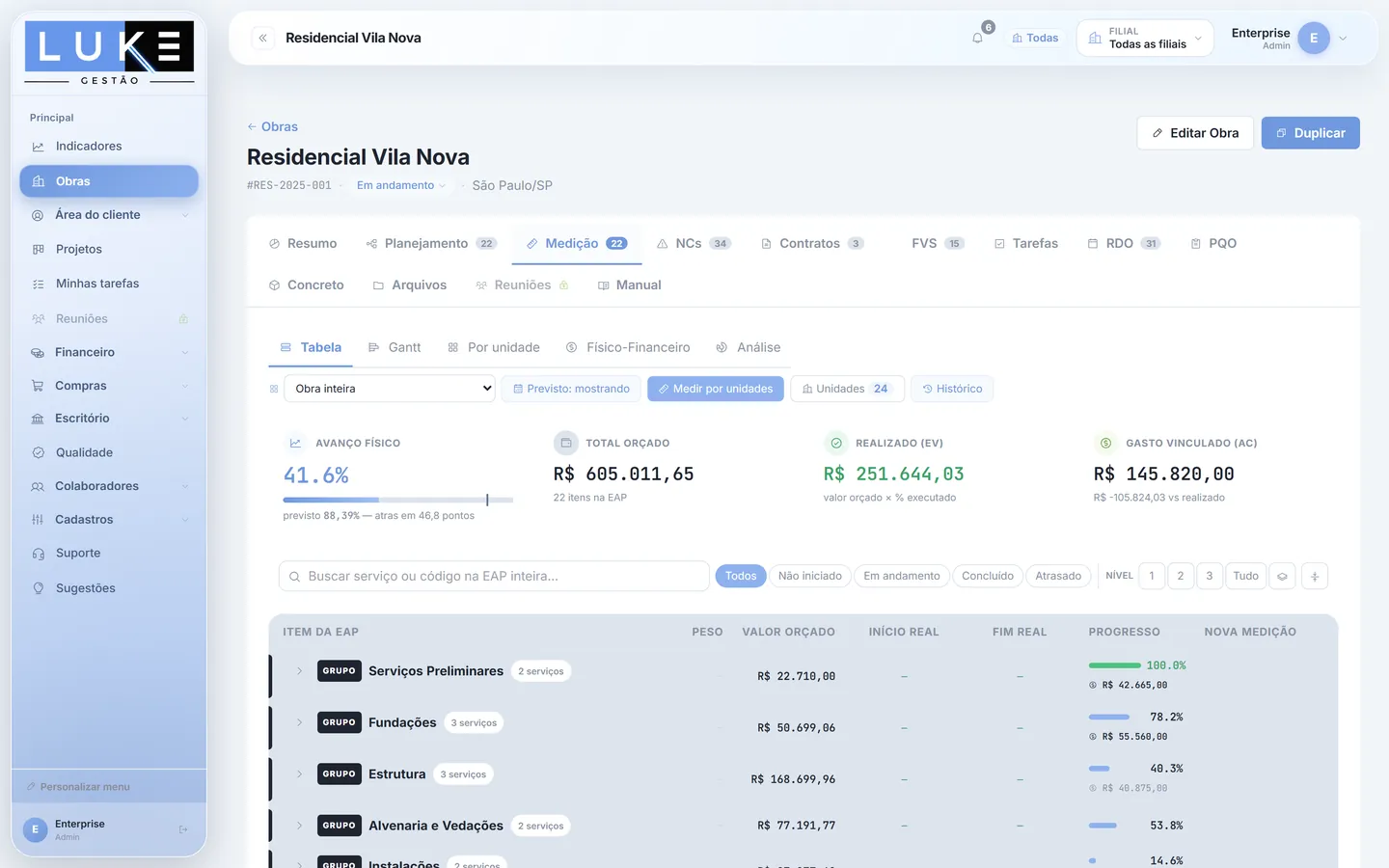Filter by Concluído status
1389x868 pixels.
click(x=988, y=576)
